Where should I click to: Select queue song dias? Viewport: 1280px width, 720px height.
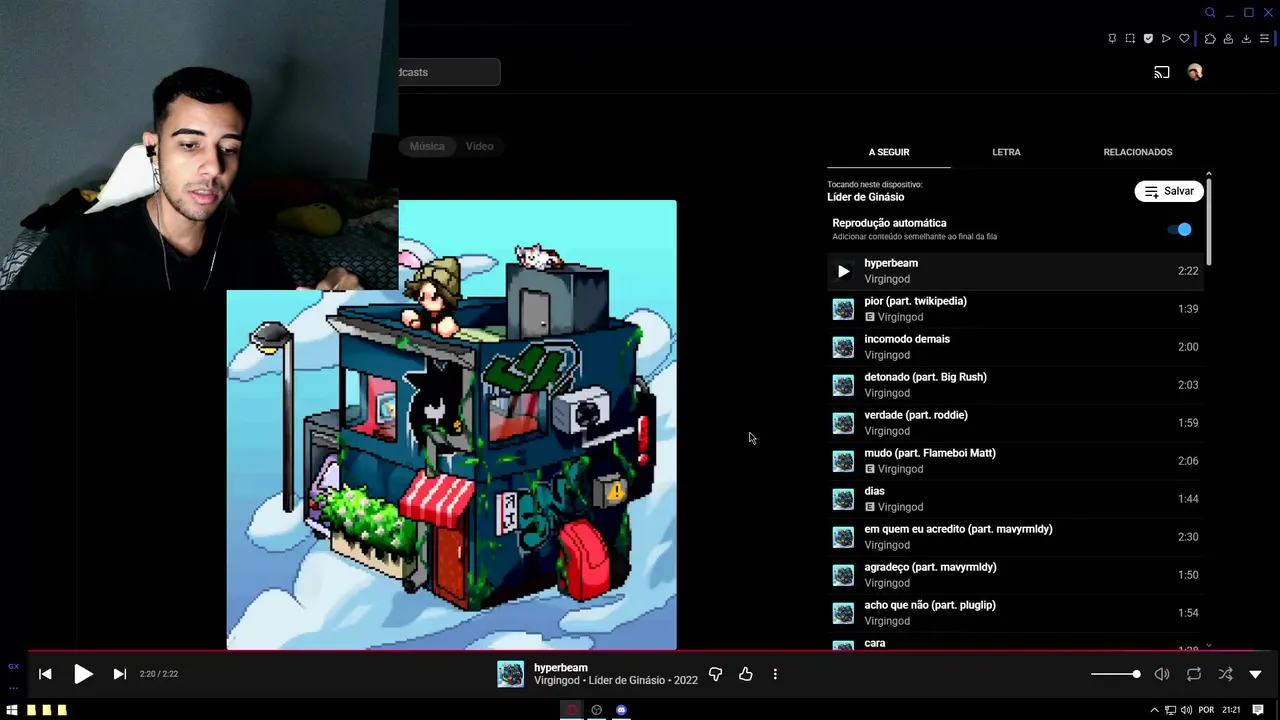coord(1015,499)
